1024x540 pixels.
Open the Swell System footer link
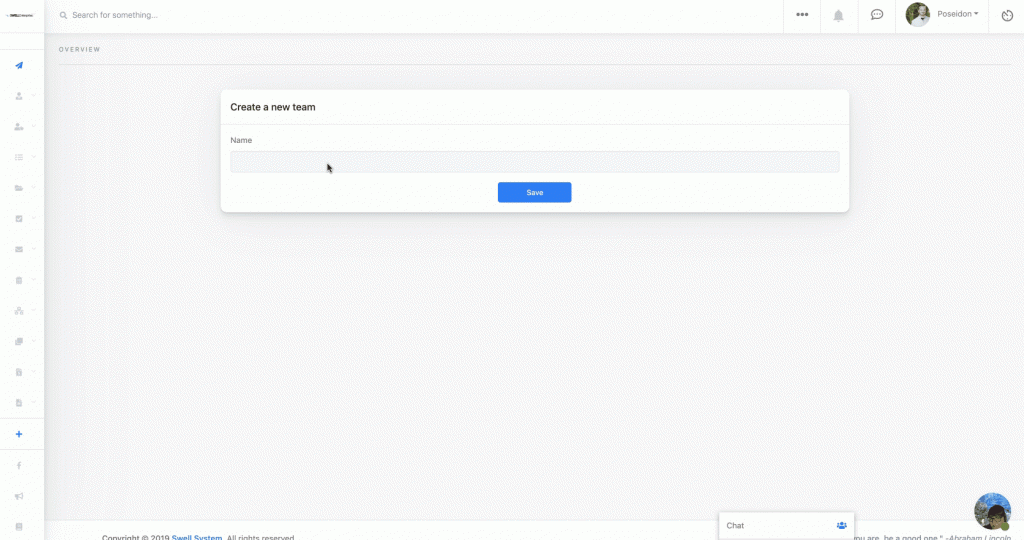click(x=197, y=537)
